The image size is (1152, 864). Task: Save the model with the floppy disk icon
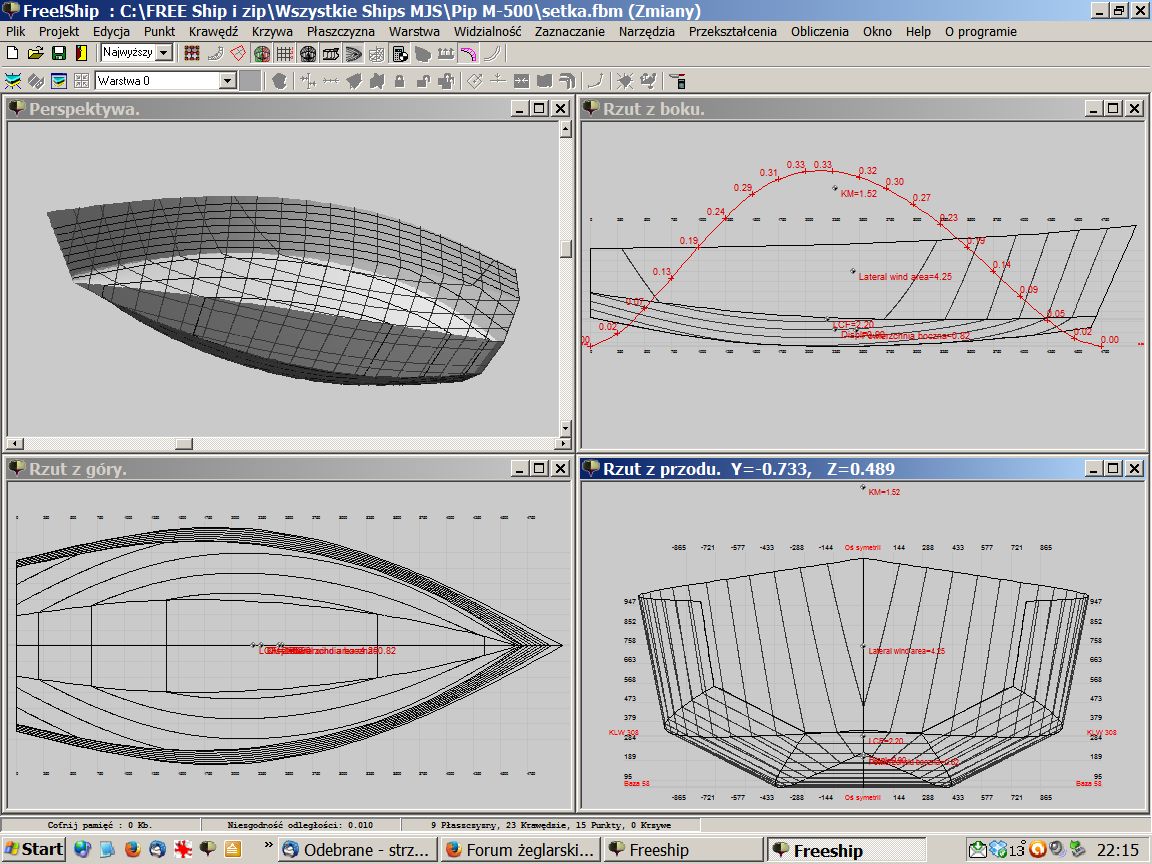pyautogui.click(x=59, y=53)
